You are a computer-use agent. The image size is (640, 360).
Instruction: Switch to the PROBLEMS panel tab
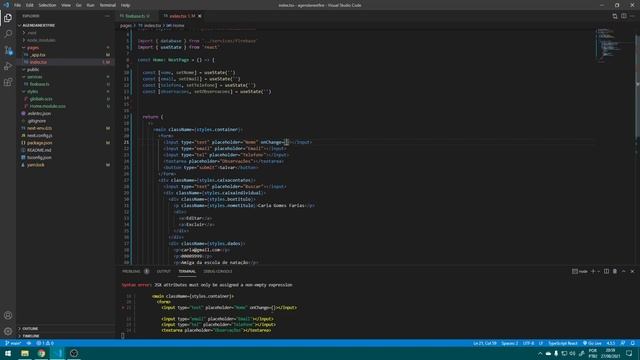[131, 271]
